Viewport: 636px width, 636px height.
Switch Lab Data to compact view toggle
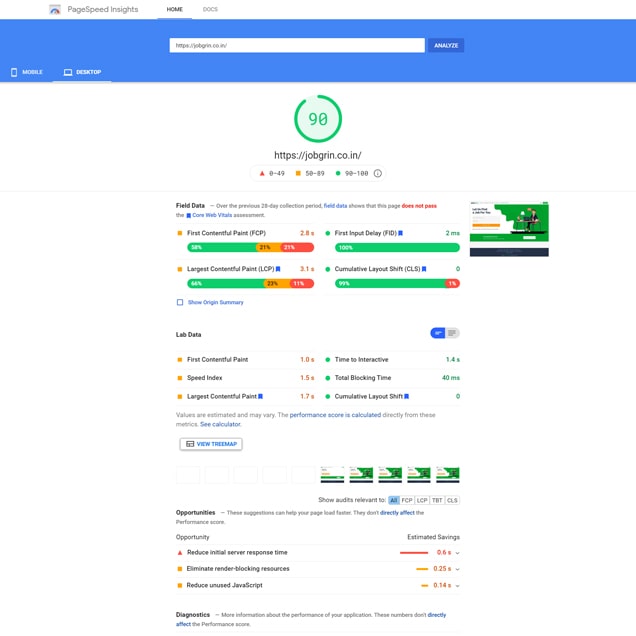(438, 333)
